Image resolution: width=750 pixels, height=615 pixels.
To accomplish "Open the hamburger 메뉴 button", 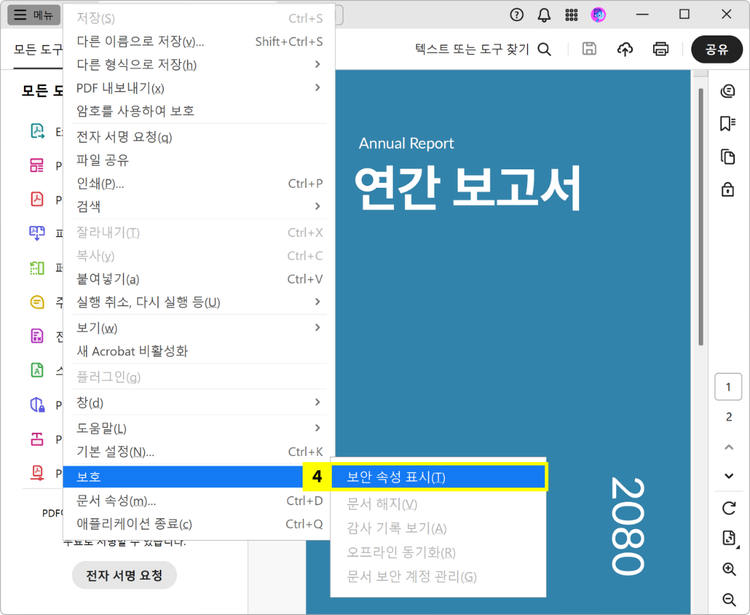I will [33, 15].
